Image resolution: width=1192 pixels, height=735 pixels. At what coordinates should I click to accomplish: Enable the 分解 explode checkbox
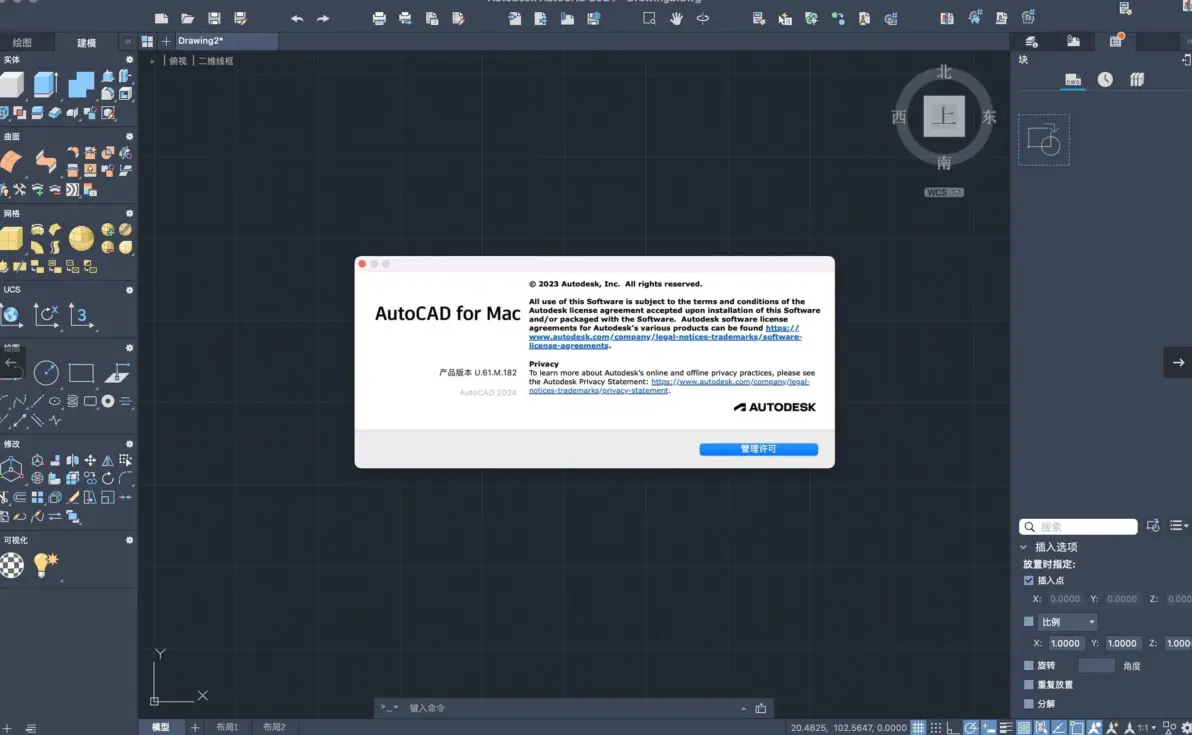(x=1029, y=703)
